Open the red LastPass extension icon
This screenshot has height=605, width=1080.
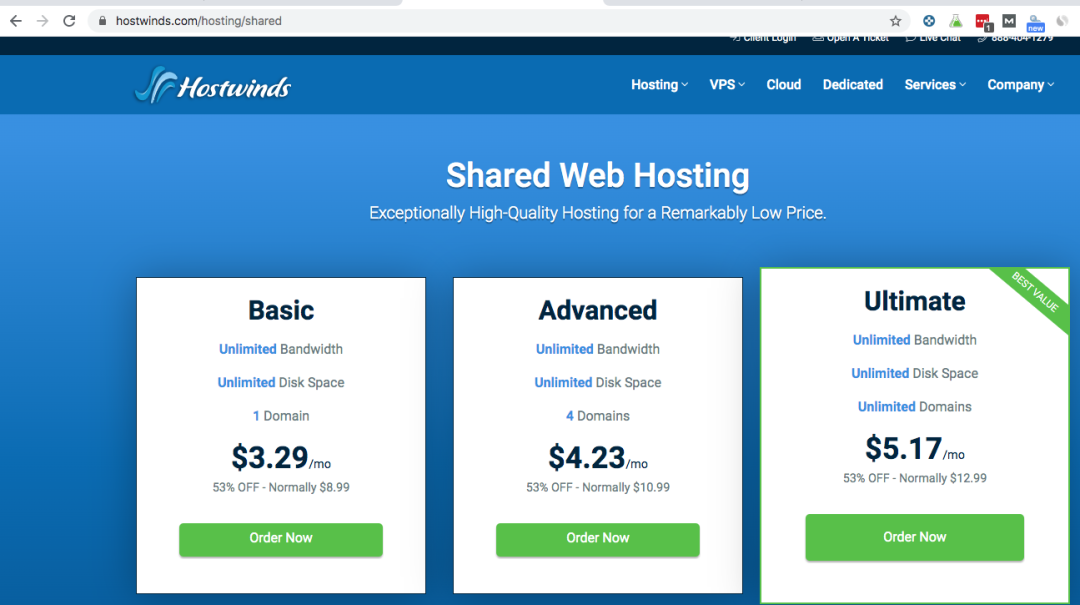click(983, 22)
